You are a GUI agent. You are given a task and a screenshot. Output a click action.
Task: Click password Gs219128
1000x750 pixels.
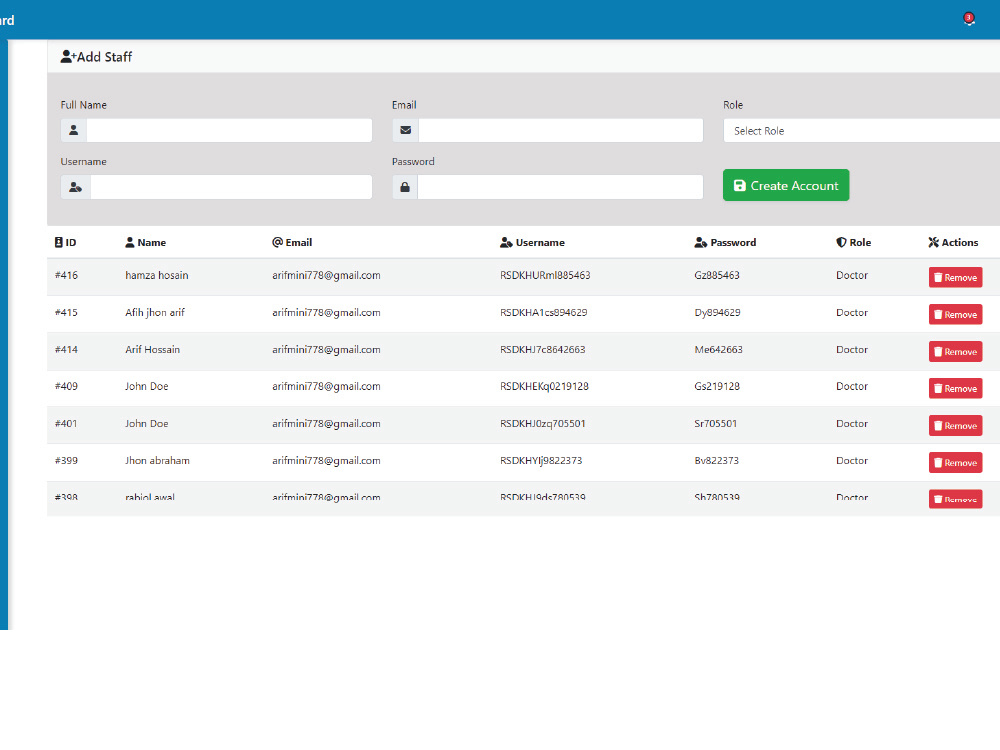(x=717, y=386)
